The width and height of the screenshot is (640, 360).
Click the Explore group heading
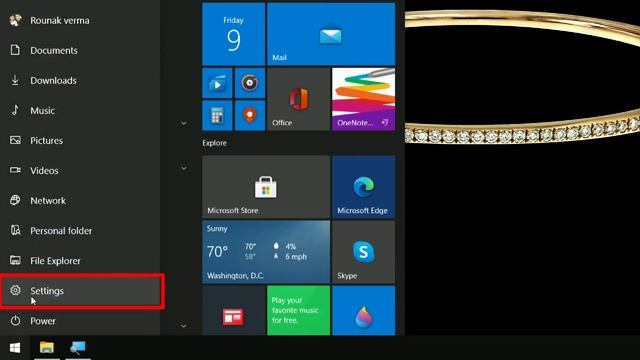(x=215, y=143)
